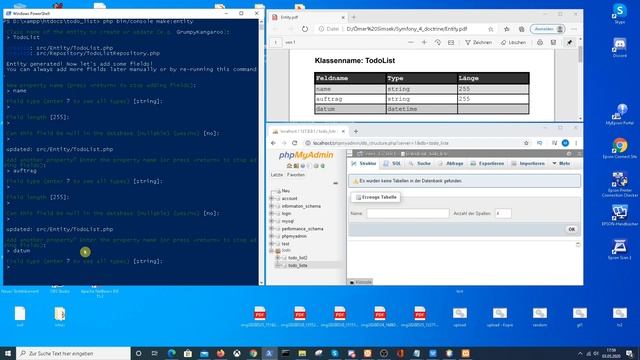Save the PDF with the disk icon
Screen dimensions: 640x360
(x=553, y=42)
